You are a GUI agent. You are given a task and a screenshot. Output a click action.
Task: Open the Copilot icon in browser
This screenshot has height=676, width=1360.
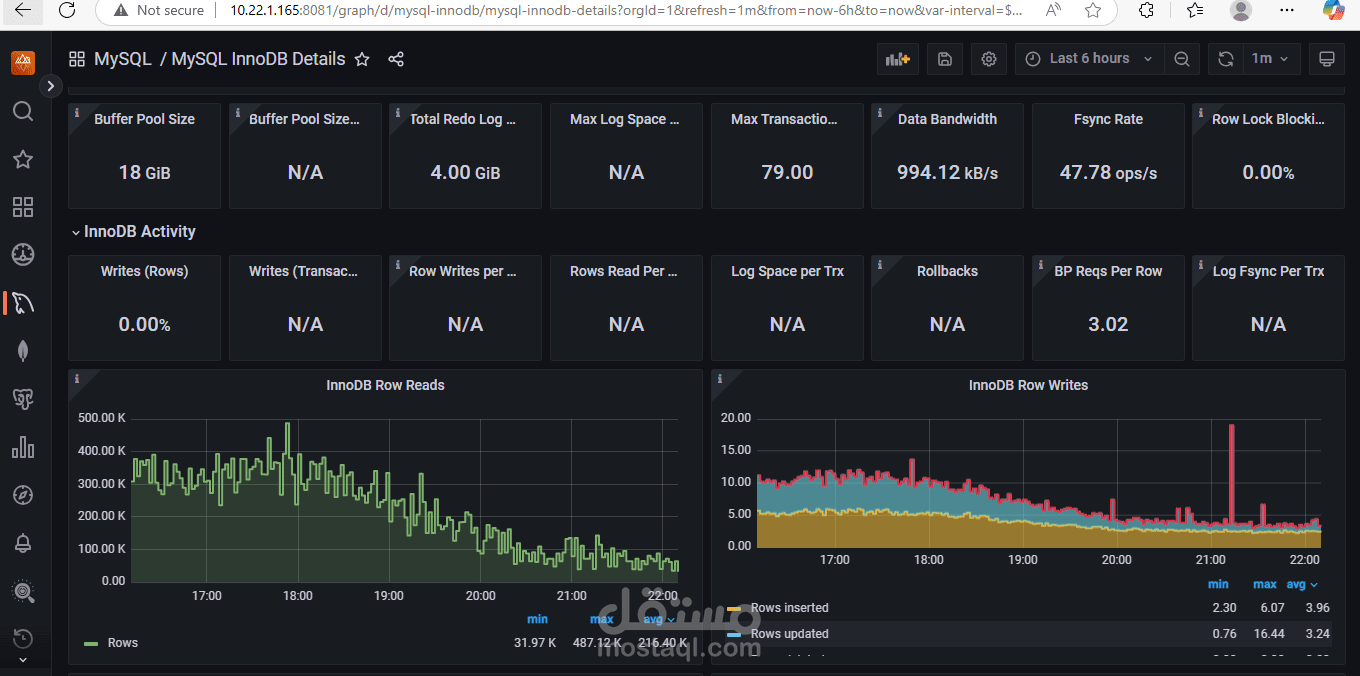tap(1333, 10)
